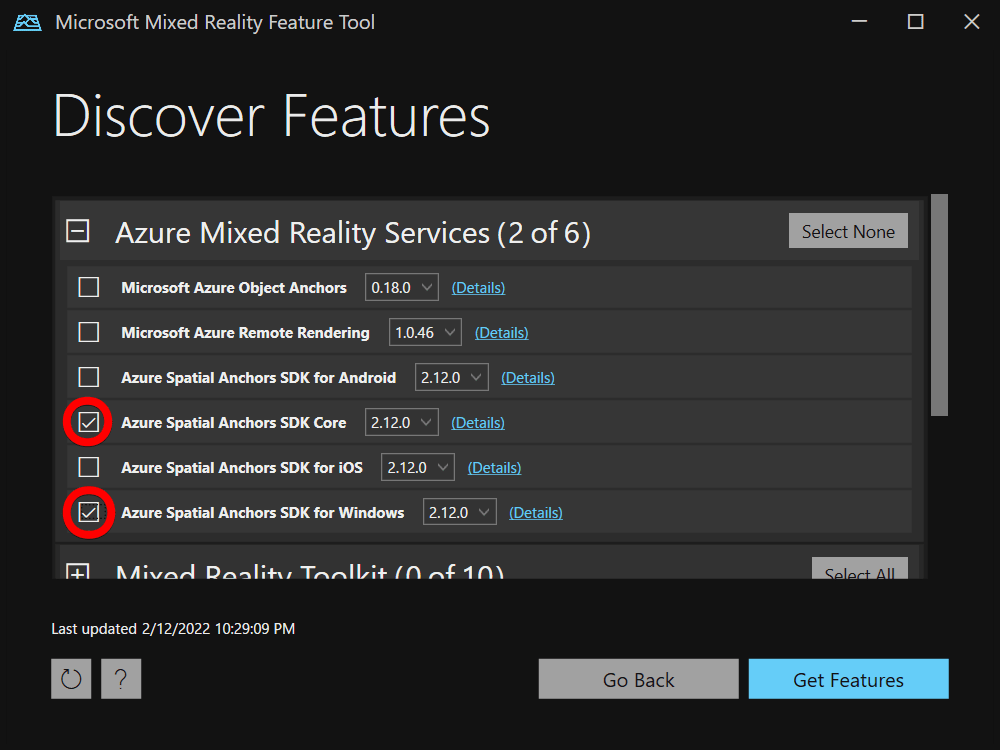The height and width of the screenshot is (750, 1000).
Task: Close the Feature Tool window
Action: click(971, 22)
